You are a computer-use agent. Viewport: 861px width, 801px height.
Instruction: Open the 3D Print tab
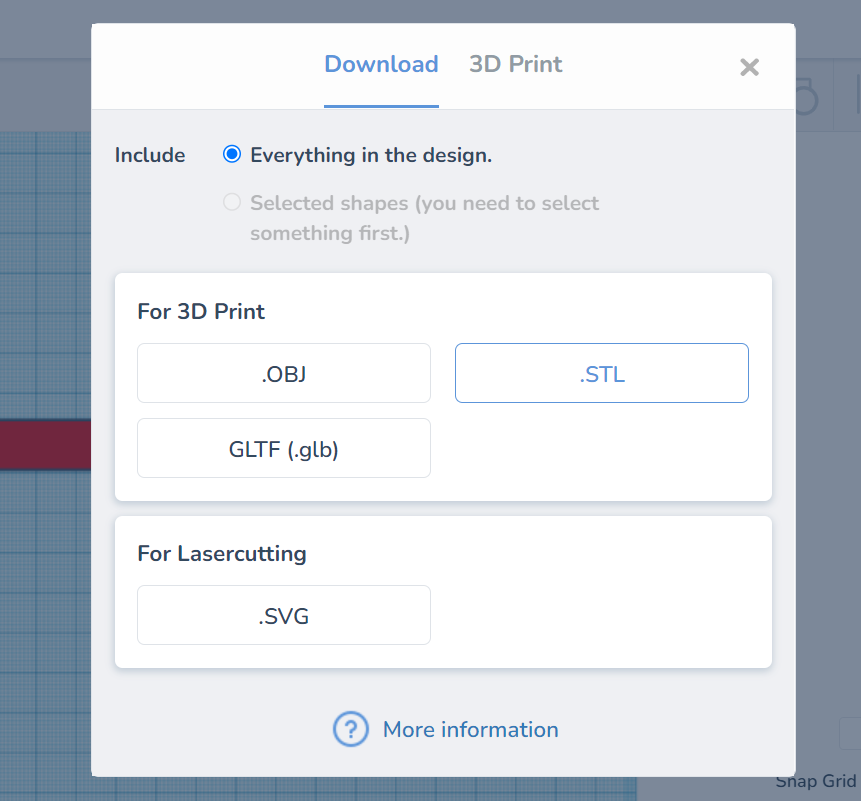coord(516,64)
